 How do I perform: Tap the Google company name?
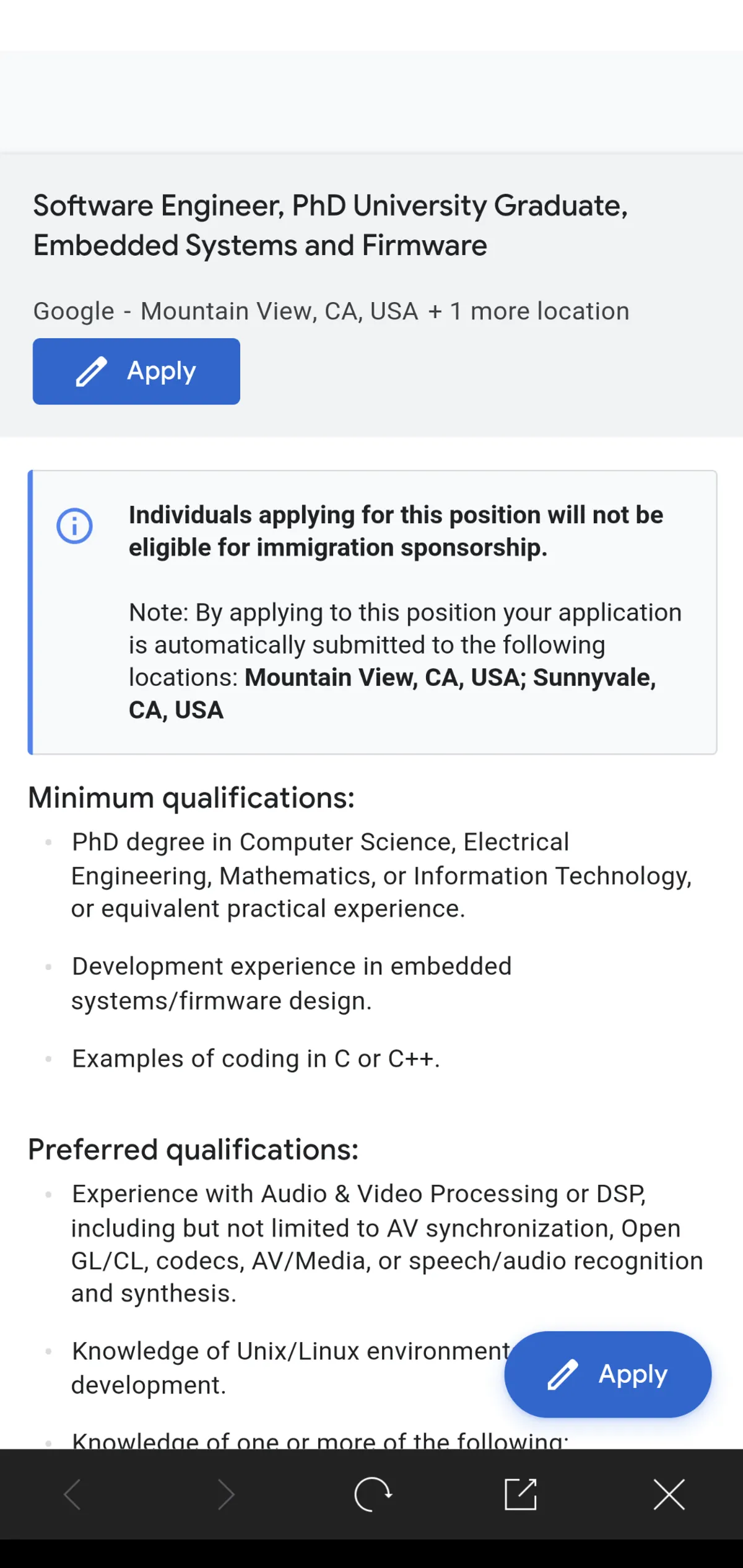point(74,311)
